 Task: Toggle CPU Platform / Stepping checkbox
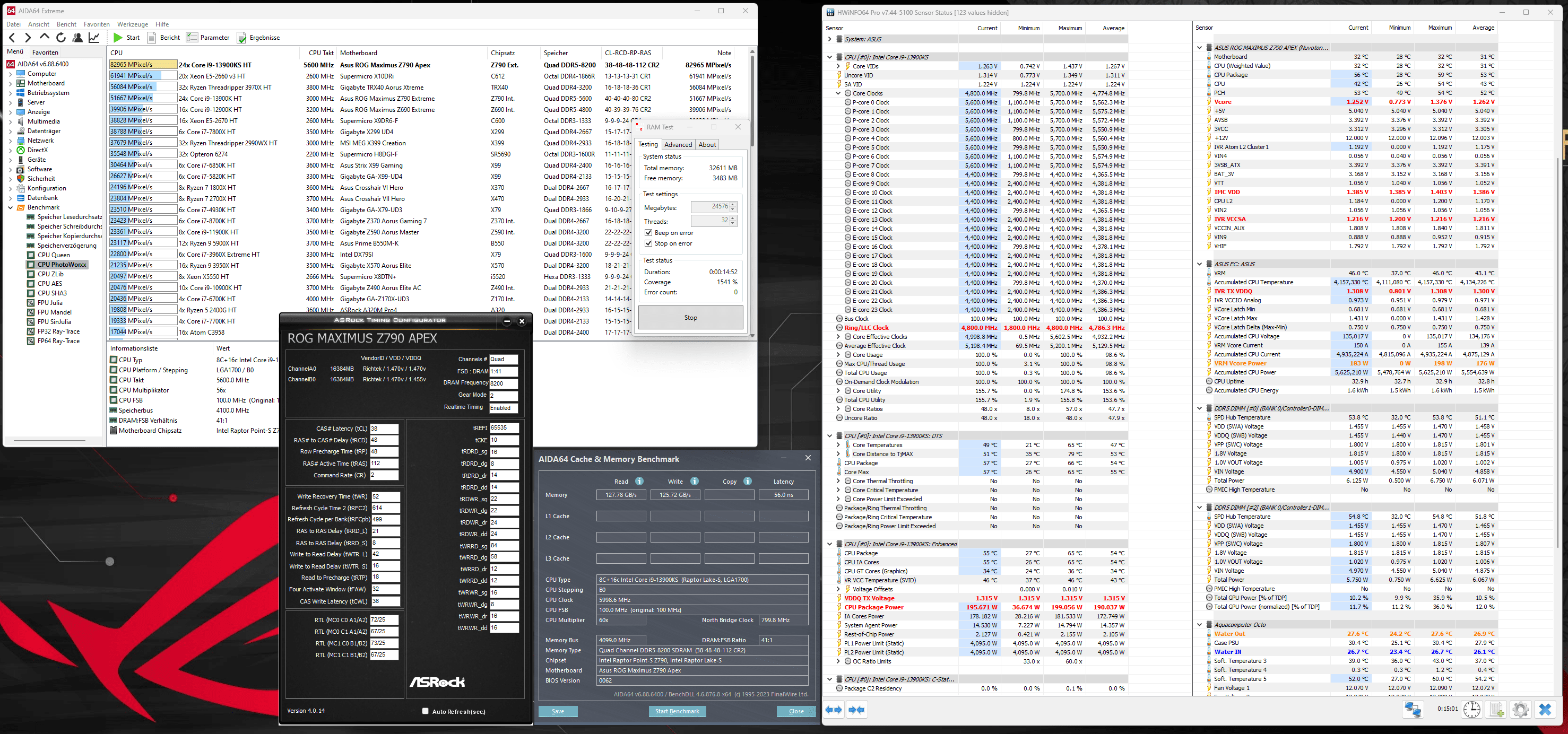(x=113, y=370)
